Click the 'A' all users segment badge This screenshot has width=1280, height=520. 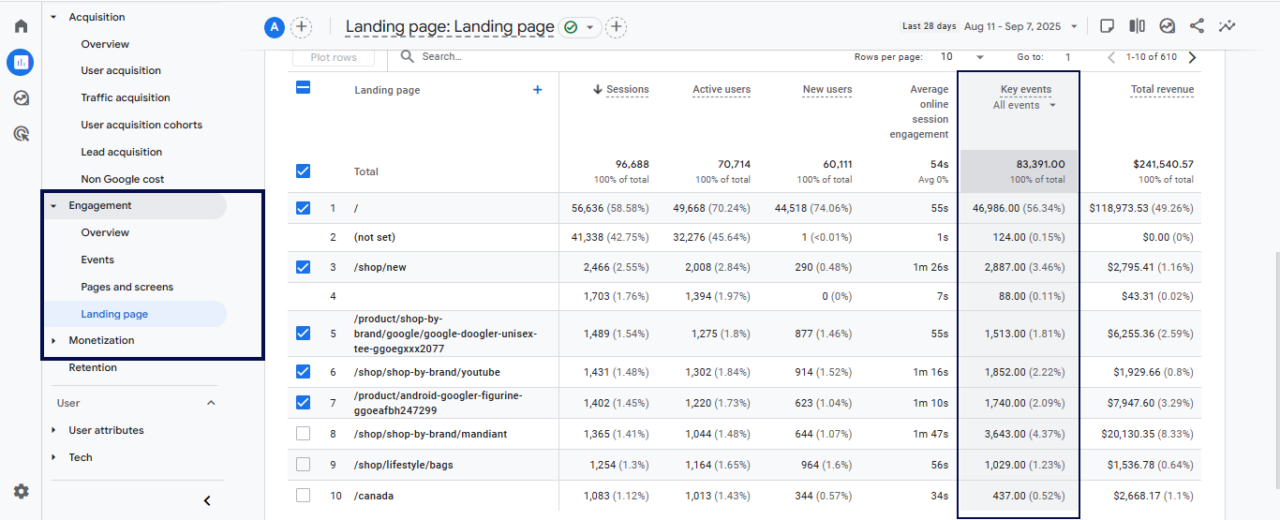click(x=275, y=27)
